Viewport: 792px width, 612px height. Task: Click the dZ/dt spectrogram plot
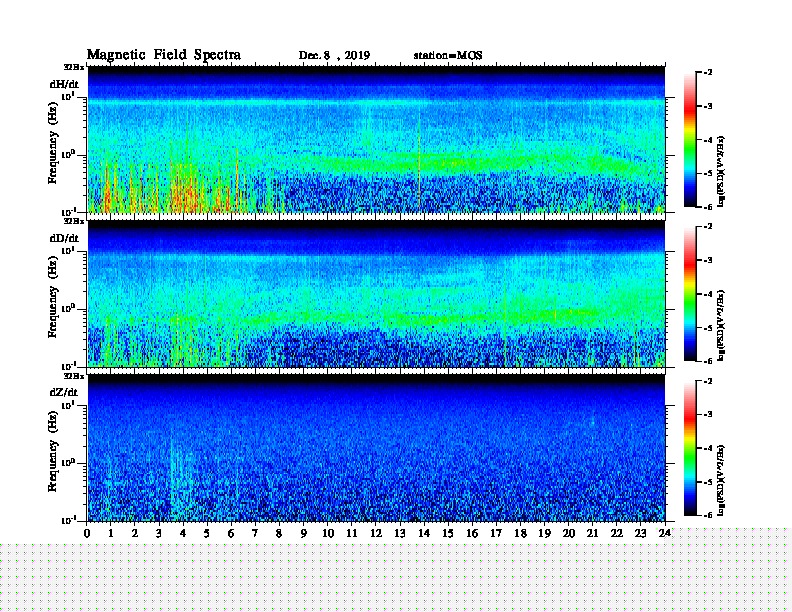coord(376,448)
